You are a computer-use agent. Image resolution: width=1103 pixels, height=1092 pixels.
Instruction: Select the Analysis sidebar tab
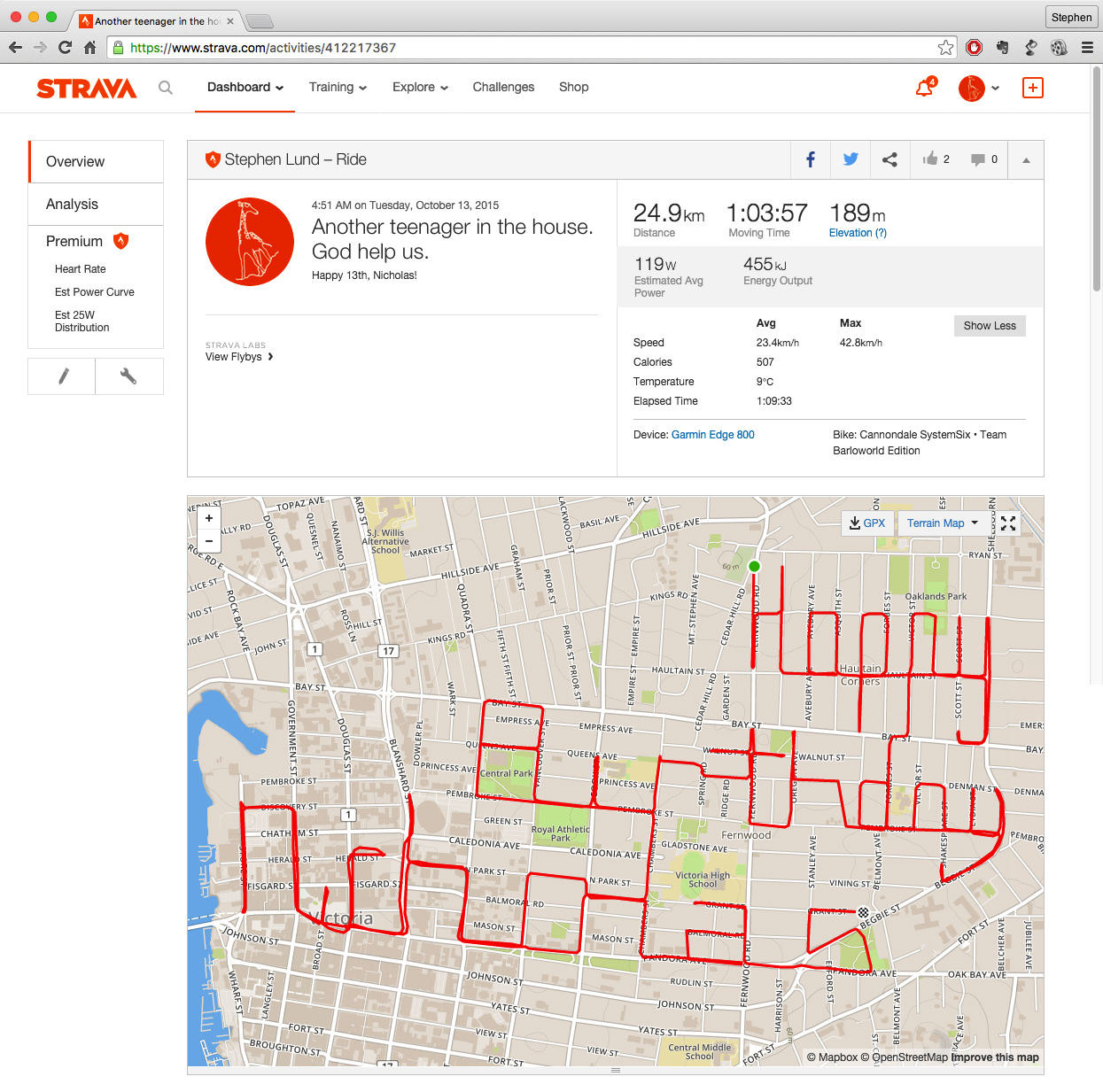pyautogui.click(x=73, y=204)
